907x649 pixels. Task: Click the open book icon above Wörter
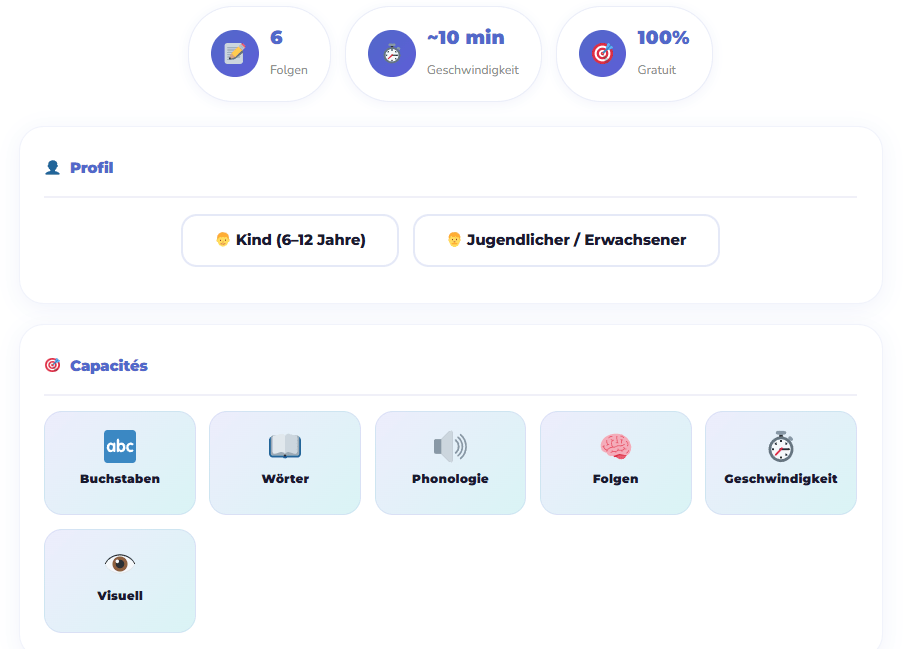tap(285, 447)
